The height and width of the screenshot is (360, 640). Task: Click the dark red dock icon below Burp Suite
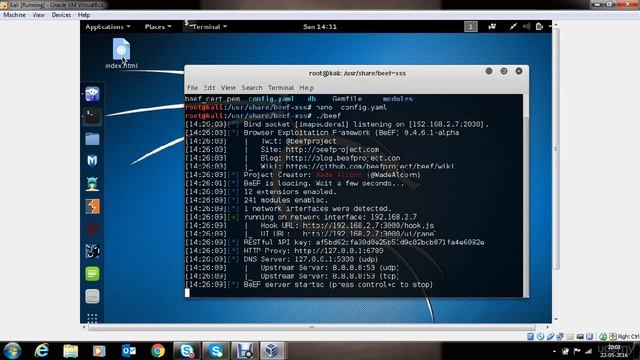click(x=92, y=229)
